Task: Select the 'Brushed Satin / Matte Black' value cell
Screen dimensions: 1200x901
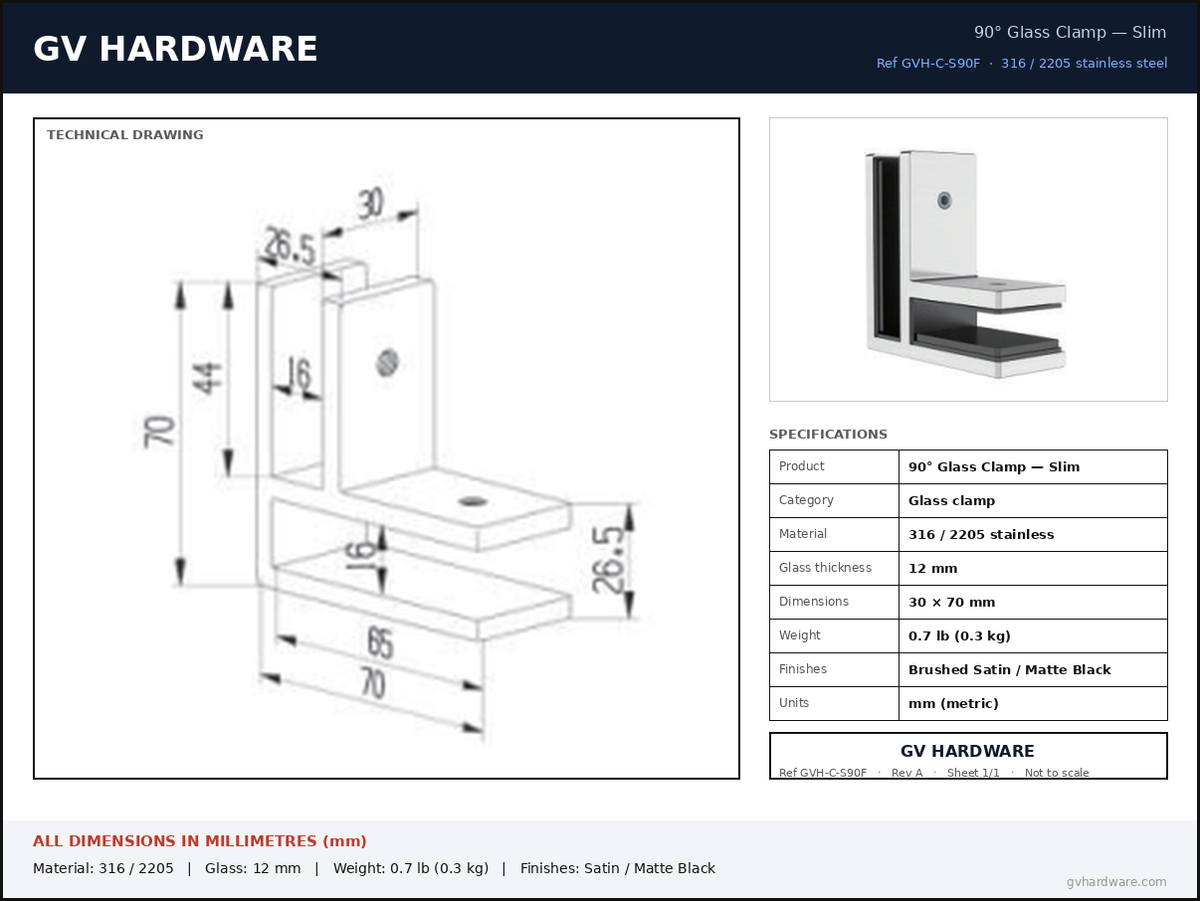Action: click(x=1033, y=670)
